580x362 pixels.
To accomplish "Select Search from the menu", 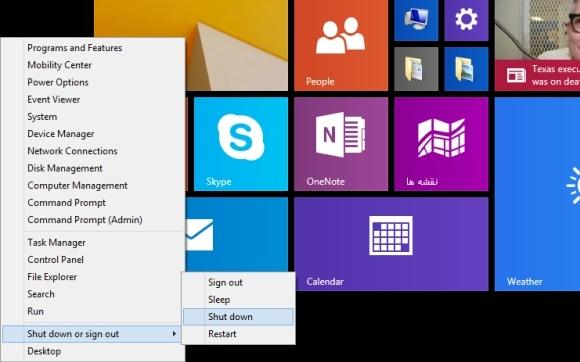I will [x=41, y=294].
